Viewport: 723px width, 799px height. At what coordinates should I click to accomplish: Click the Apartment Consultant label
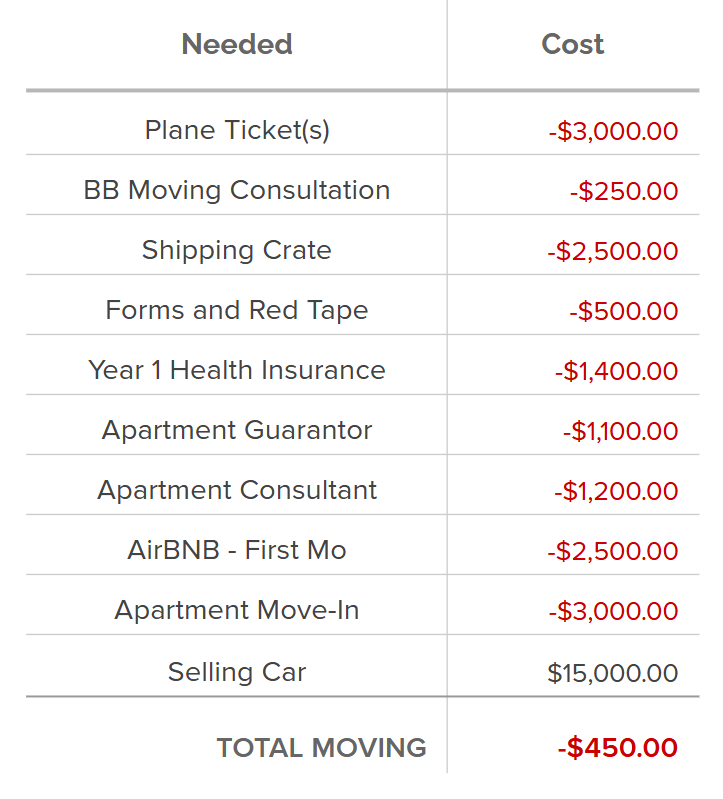click(x=237, y=490)
